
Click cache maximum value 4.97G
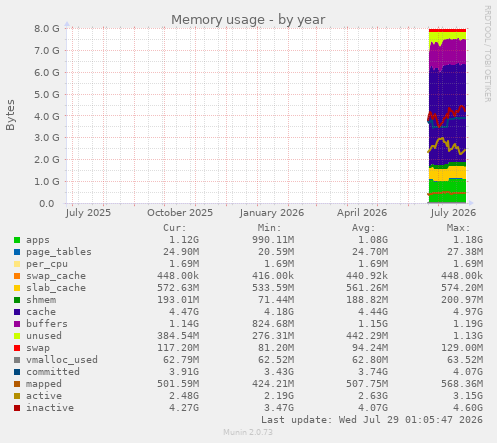coord(468,312)
